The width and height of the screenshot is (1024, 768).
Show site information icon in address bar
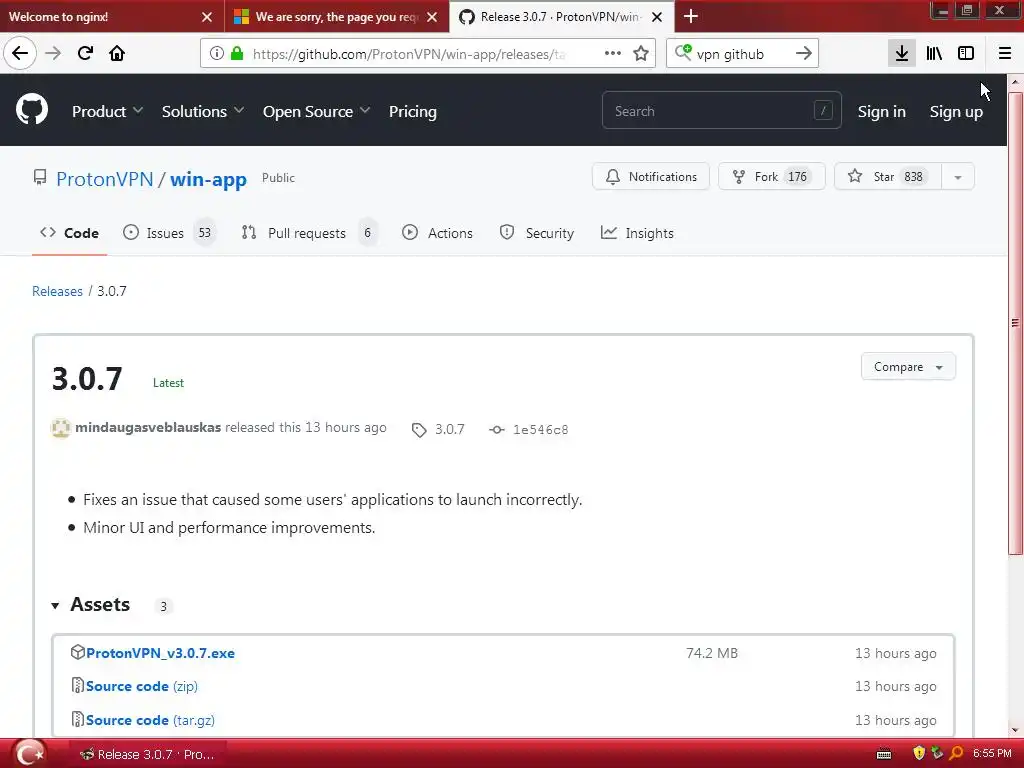tap(217, 54)
